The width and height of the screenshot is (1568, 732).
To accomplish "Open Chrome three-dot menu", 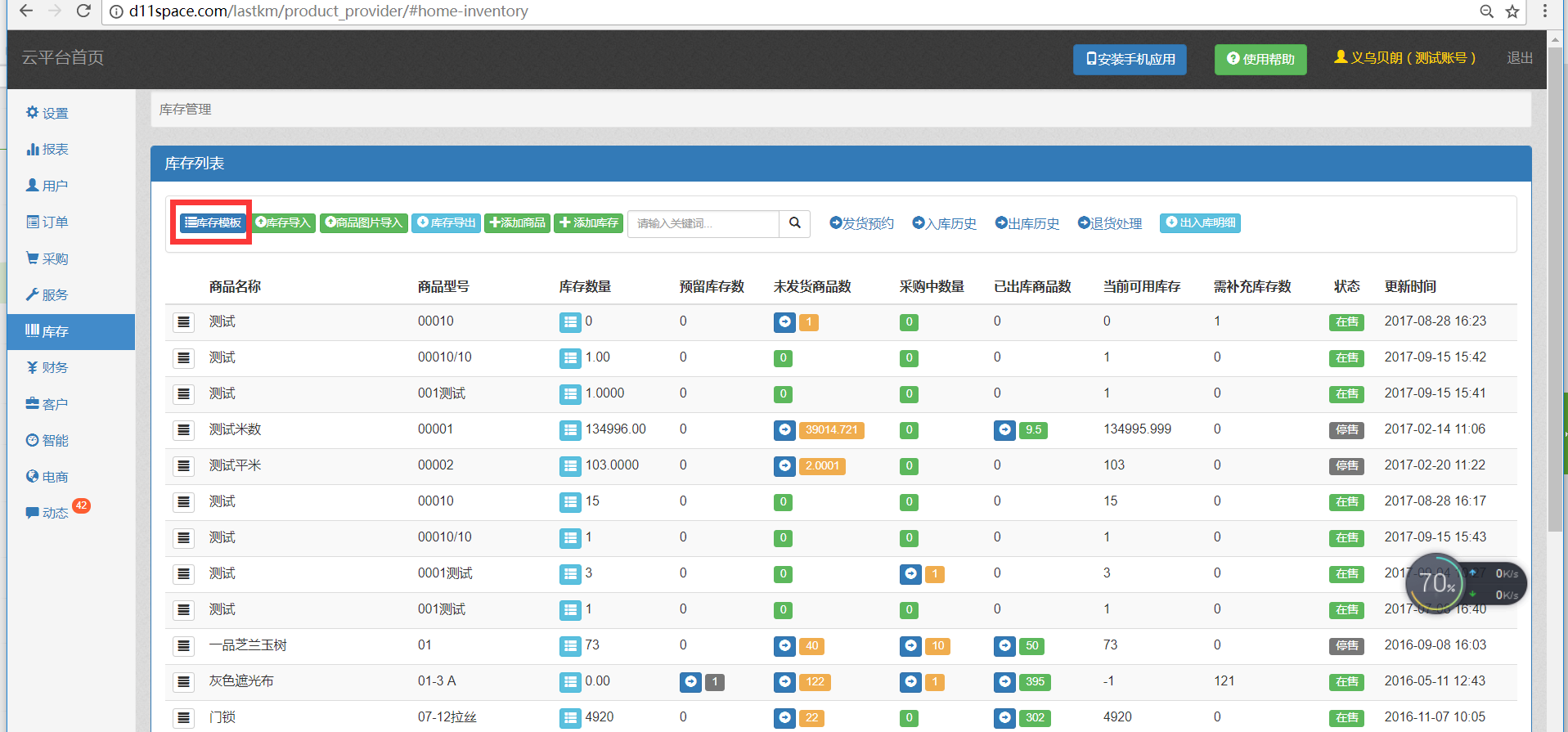I will 1545,11.
